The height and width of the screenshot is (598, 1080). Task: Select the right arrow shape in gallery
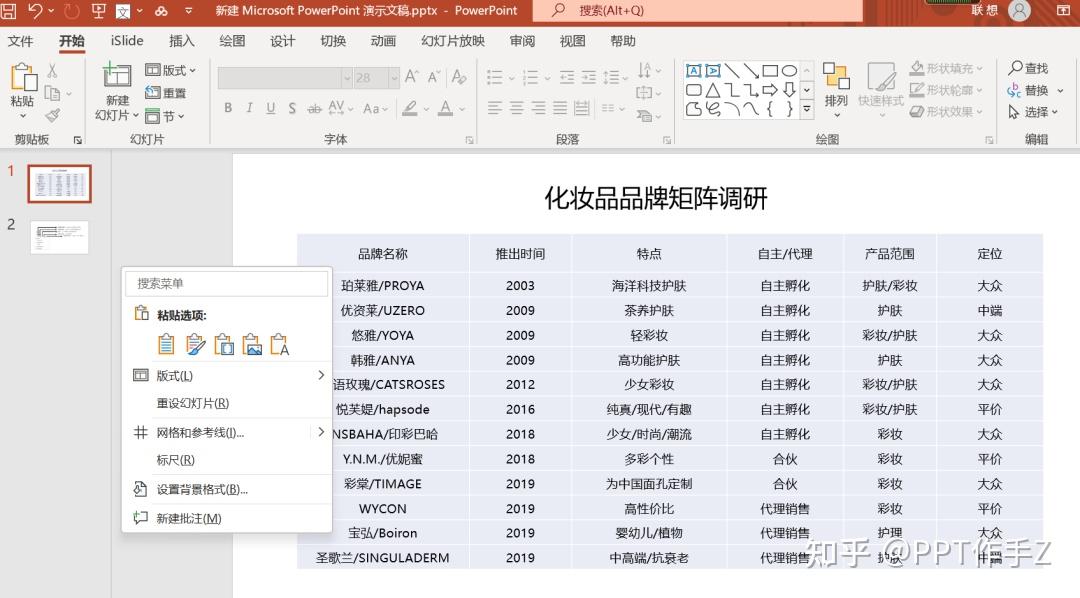pyautogui.click(x=770, y=90)
